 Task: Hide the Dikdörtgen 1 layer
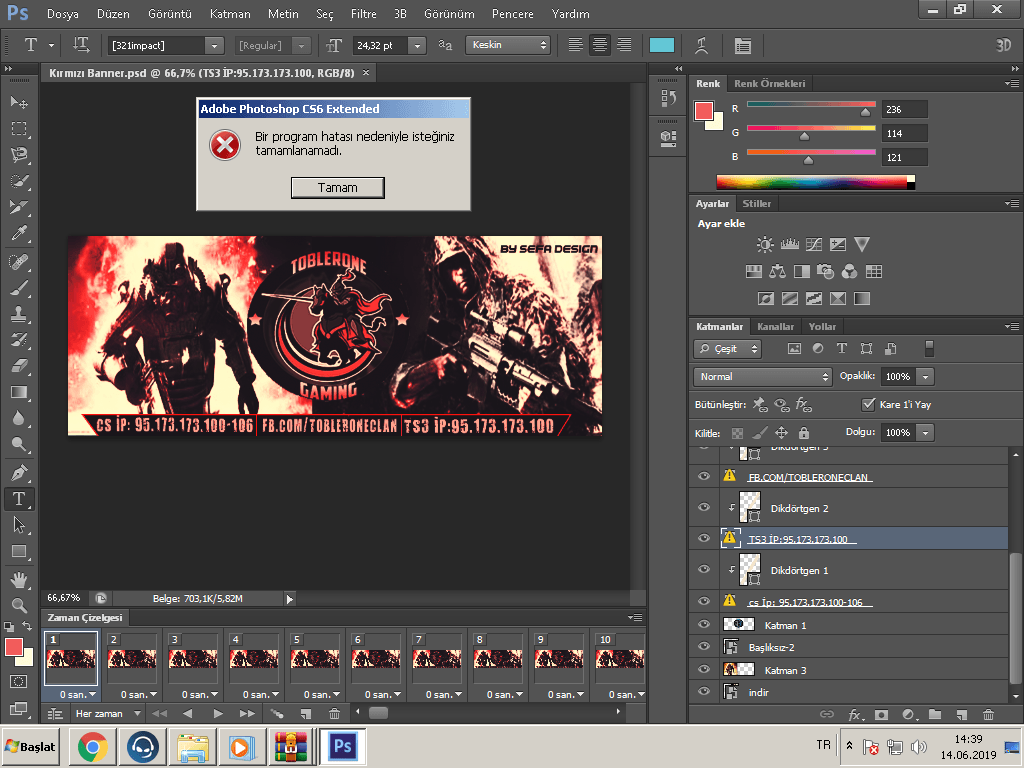703,569
